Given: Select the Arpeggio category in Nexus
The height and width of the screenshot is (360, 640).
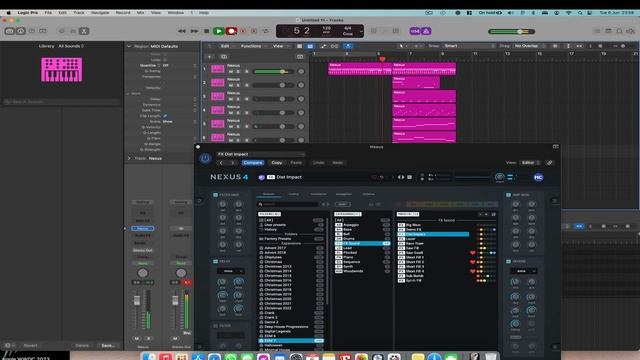Looking at the screenshot, I should click(x=362, y=225).
